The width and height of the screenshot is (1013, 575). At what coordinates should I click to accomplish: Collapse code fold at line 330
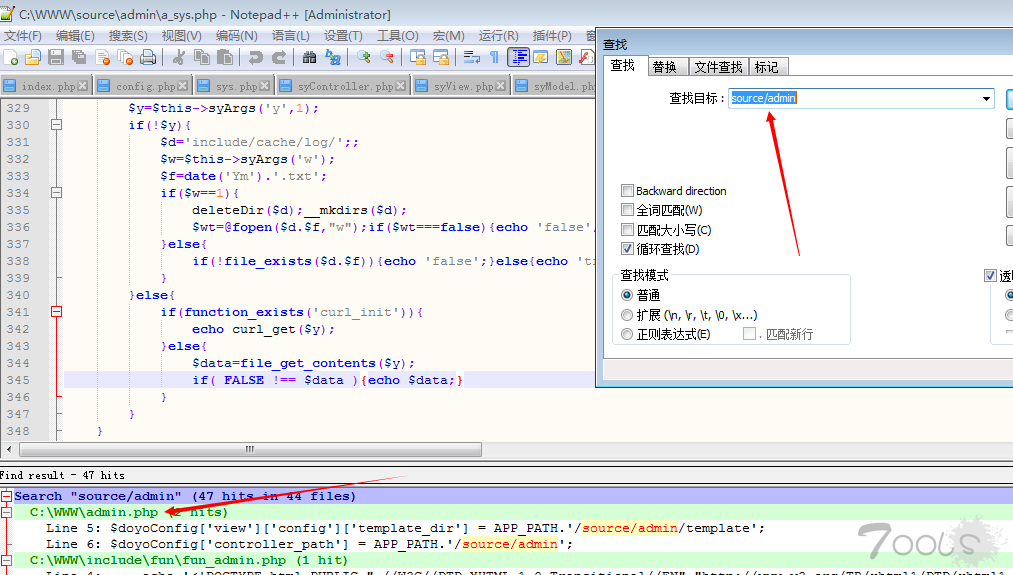point(57,125)
